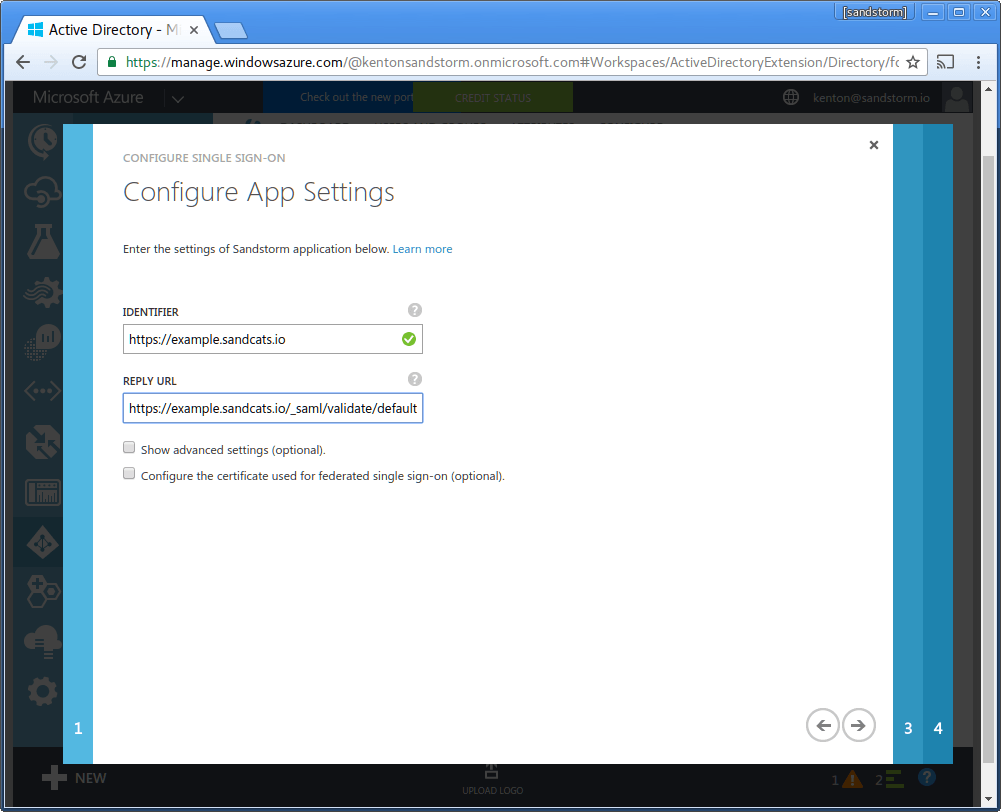Enable Configure the certificate checkbox

point(129,474)
